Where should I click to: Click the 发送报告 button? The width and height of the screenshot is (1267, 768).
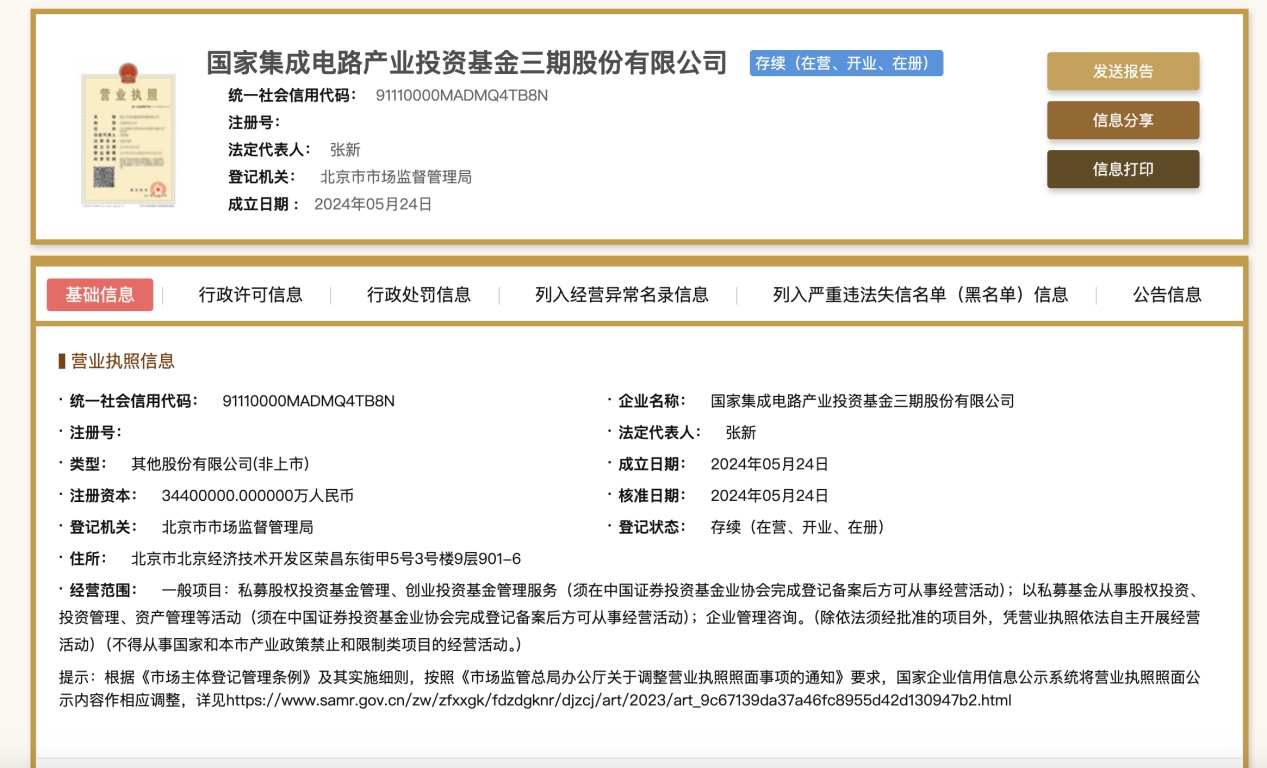1122,72
